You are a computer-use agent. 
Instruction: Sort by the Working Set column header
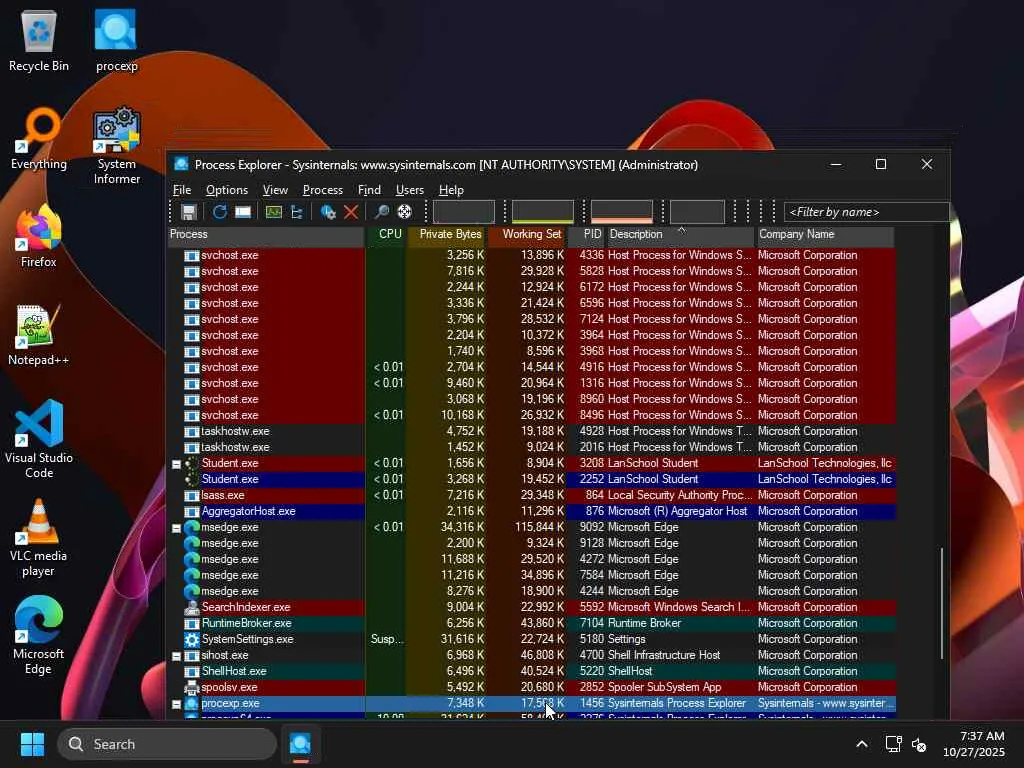(526, 234)
